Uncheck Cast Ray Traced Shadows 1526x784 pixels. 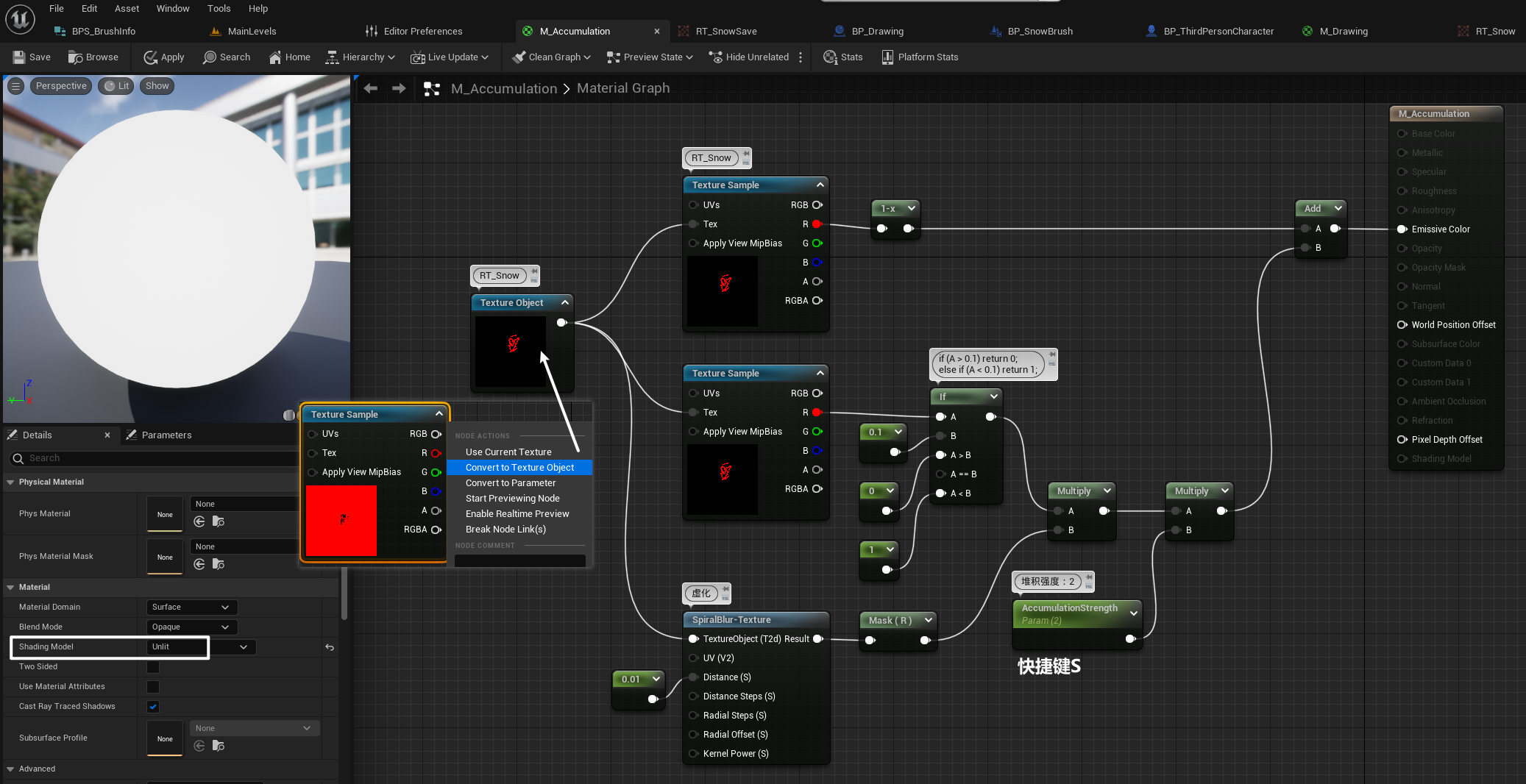tap(153, 707)
